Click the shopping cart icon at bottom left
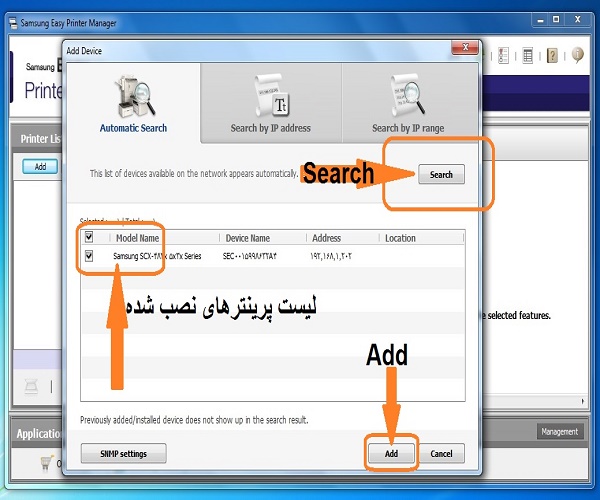Image resolution: width=600 pixels, height=500 pixels. pyautogui.click(x=44, y=462)
